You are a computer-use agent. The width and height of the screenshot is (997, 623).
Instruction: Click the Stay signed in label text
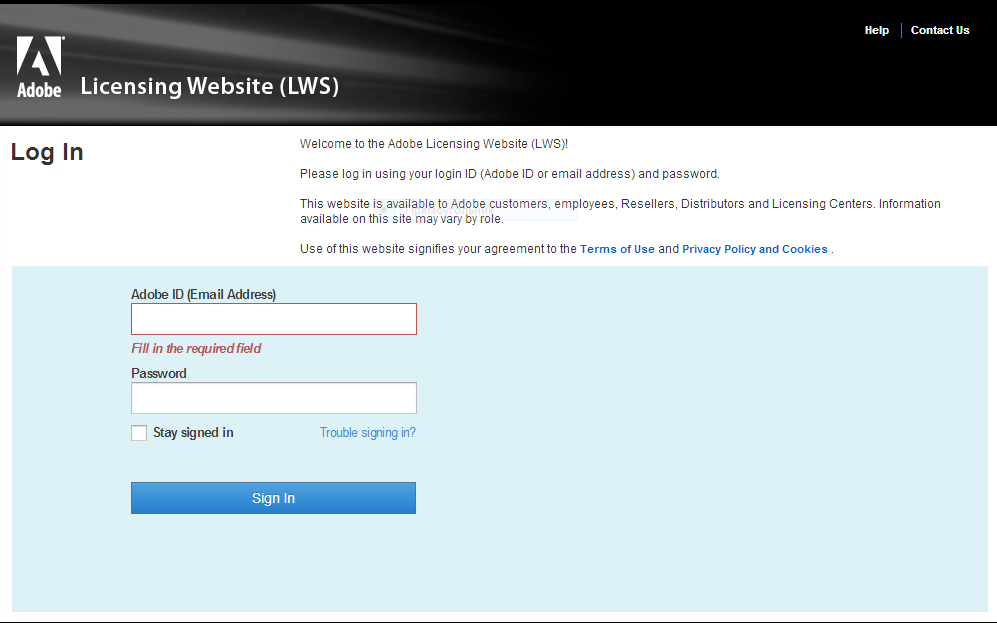pyautogui.click(x=193, y=433)
